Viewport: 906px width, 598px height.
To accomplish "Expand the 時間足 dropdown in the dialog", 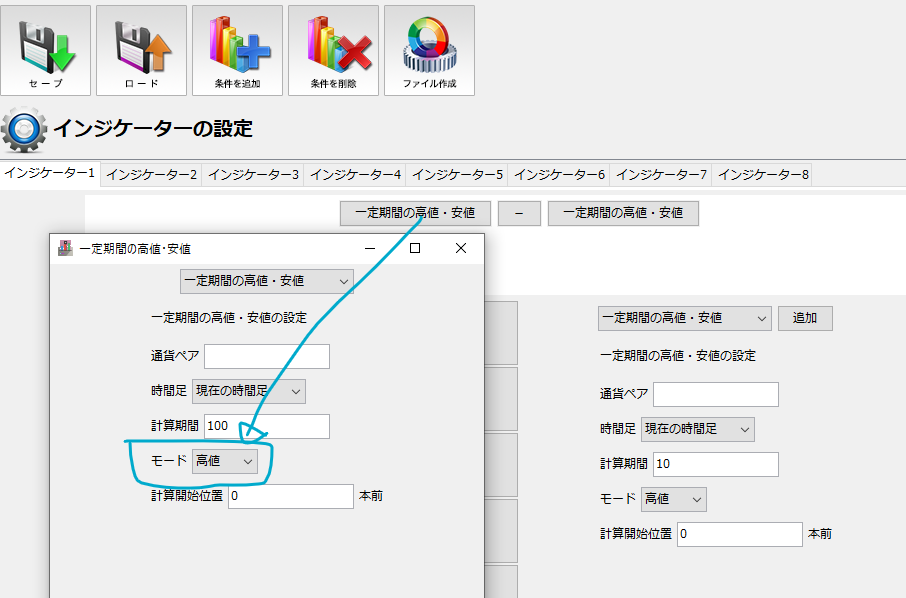I will 249,391.
